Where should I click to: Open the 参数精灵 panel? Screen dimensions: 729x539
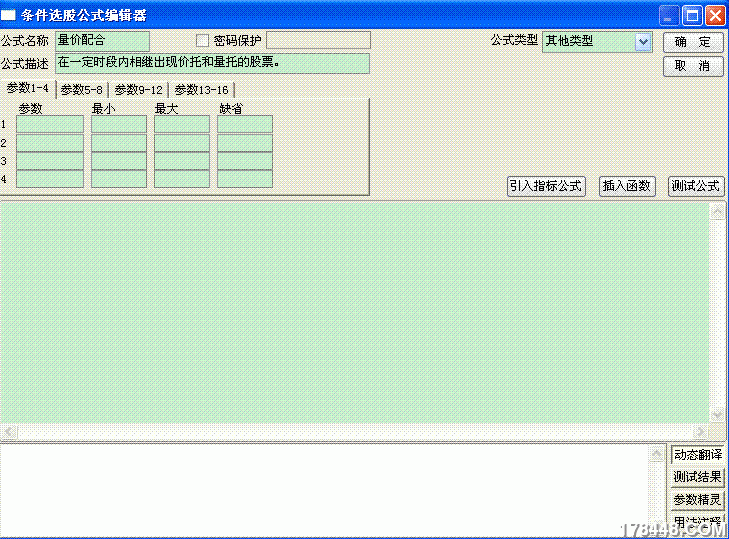point(697,499)
